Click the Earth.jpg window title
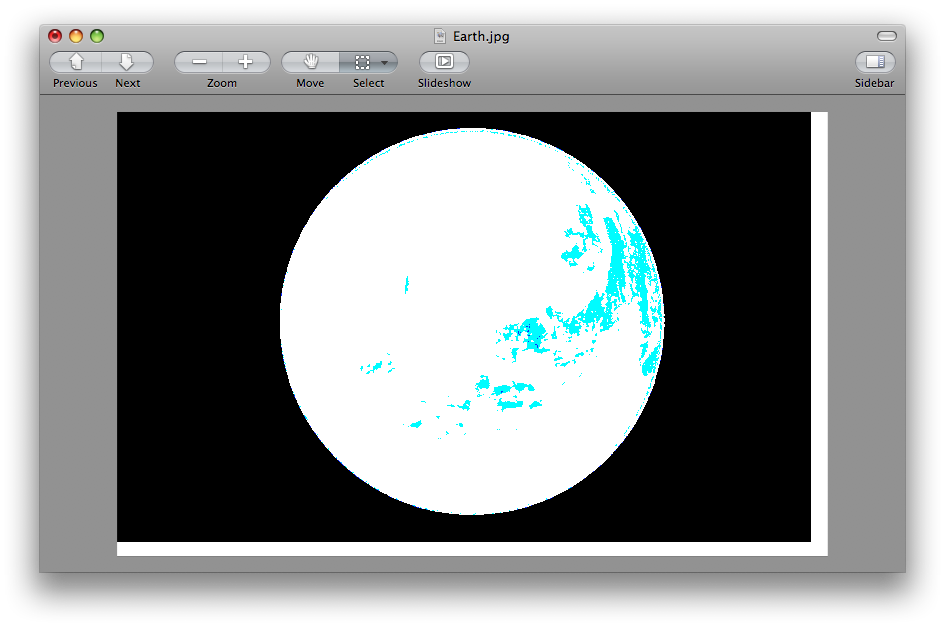 [481, 36]
